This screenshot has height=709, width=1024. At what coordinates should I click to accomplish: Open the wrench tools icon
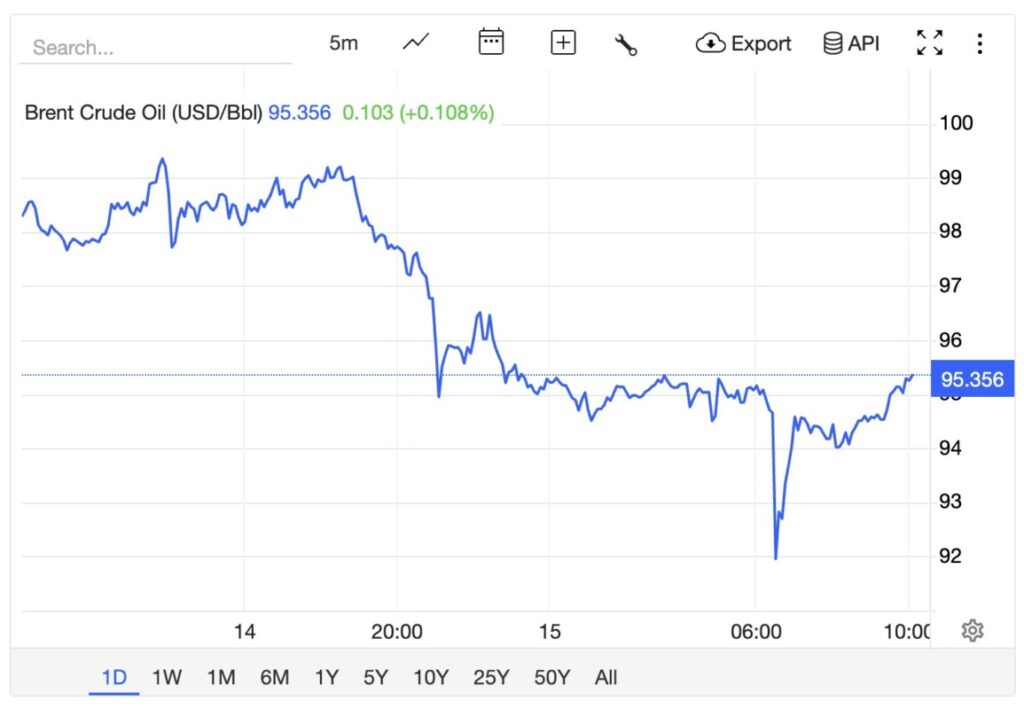pyautogui.click(x=626, y=44)
